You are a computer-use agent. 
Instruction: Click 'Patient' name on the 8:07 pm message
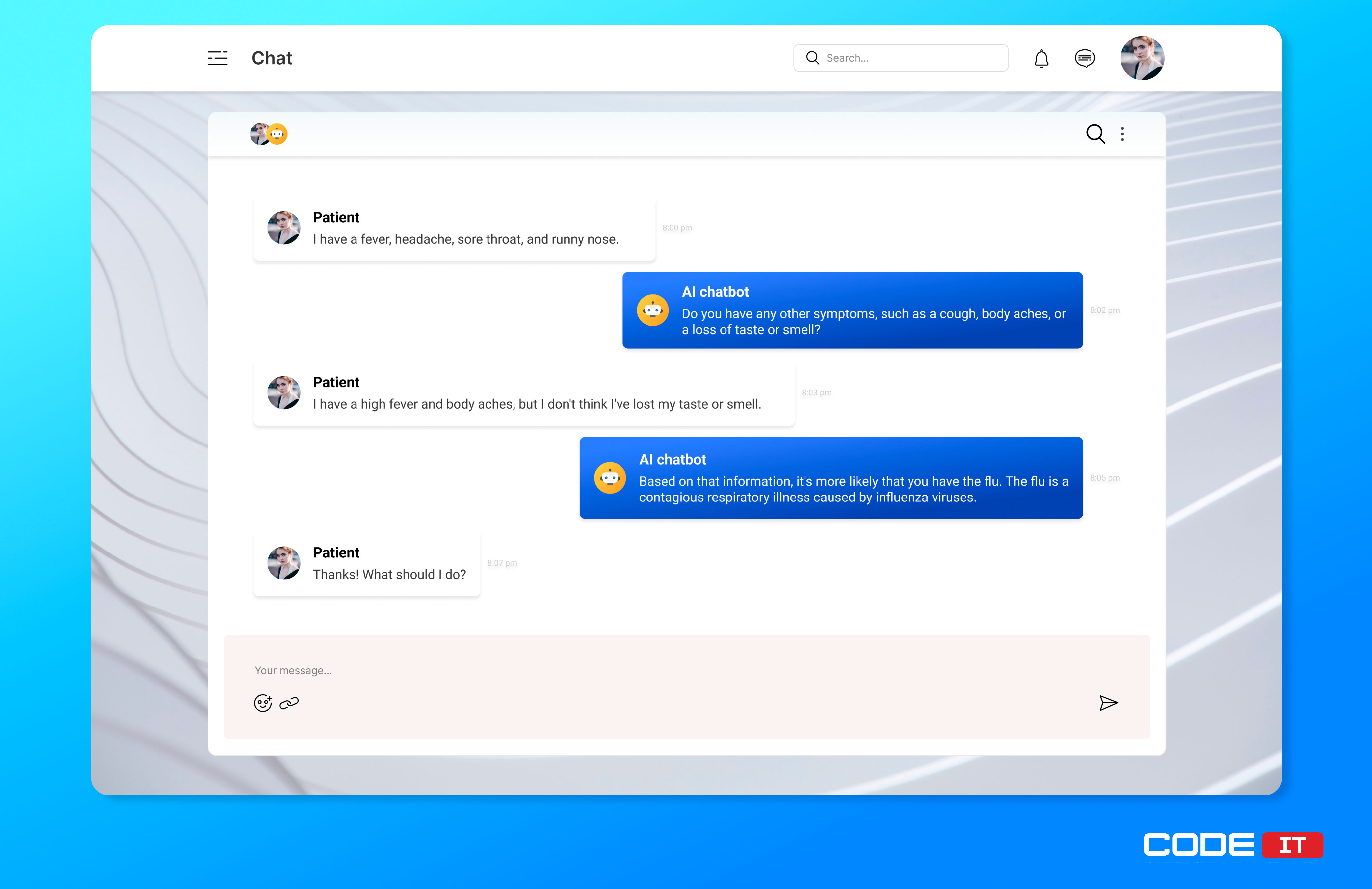click(336, 553)
